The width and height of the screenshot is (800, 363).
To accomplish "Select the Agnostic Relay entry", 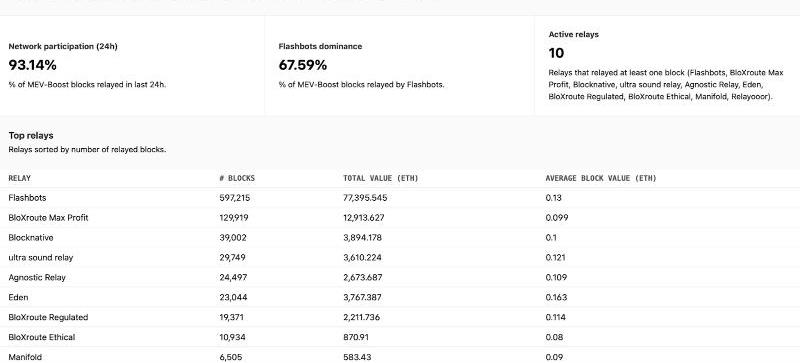I will click(37, 277).
